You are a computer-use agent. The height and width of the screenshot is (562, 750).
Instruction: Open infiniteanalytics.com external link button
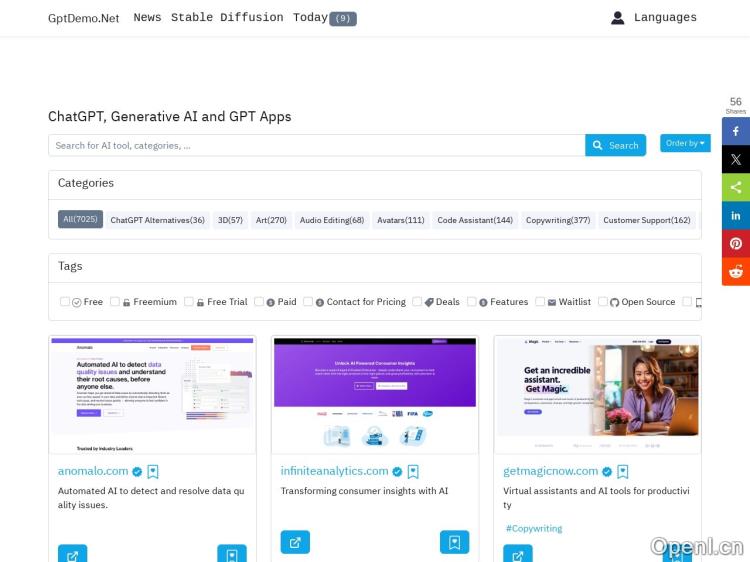coord(295,542)
